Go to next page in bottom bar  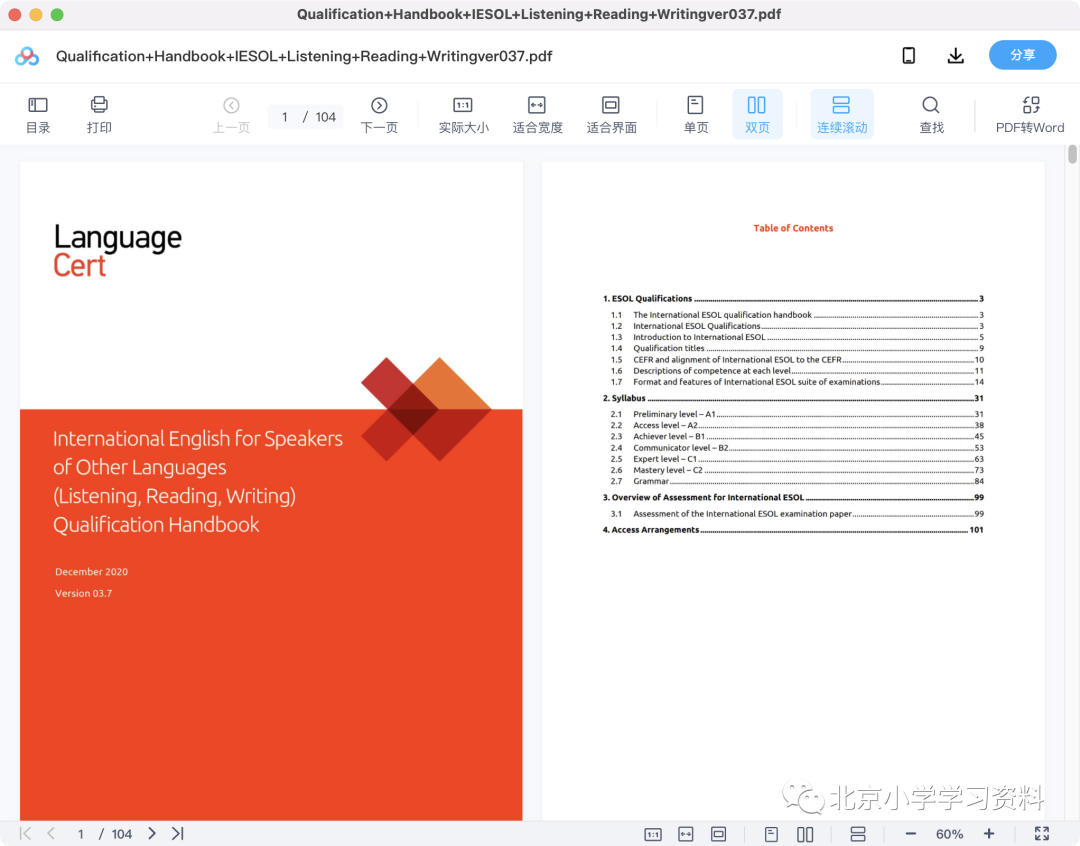coord(152,834)
